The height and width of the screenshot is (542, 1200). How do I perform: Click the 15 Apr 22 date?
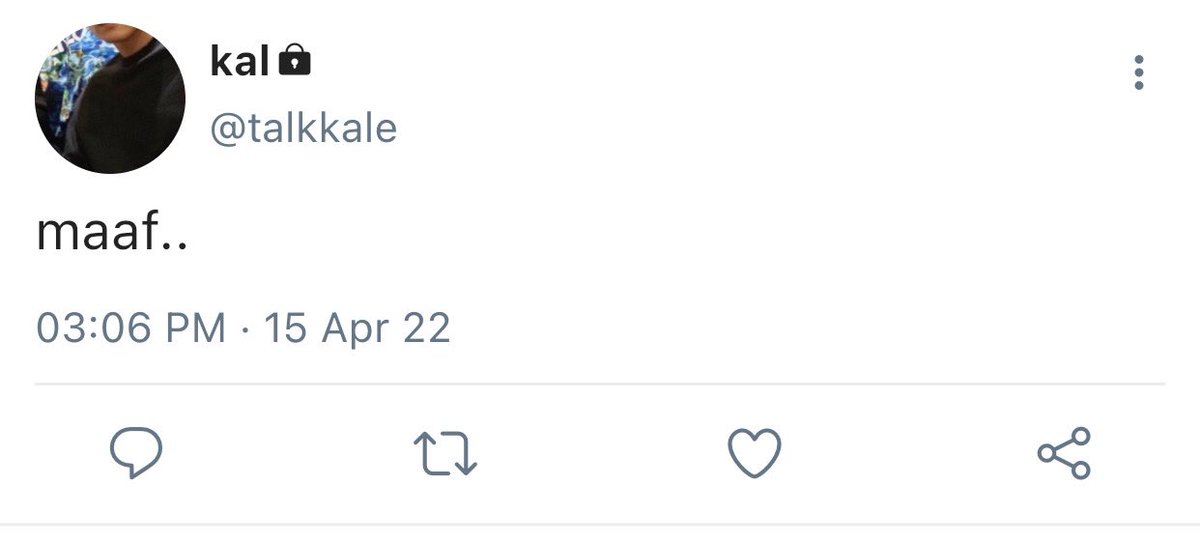point(356,328)
